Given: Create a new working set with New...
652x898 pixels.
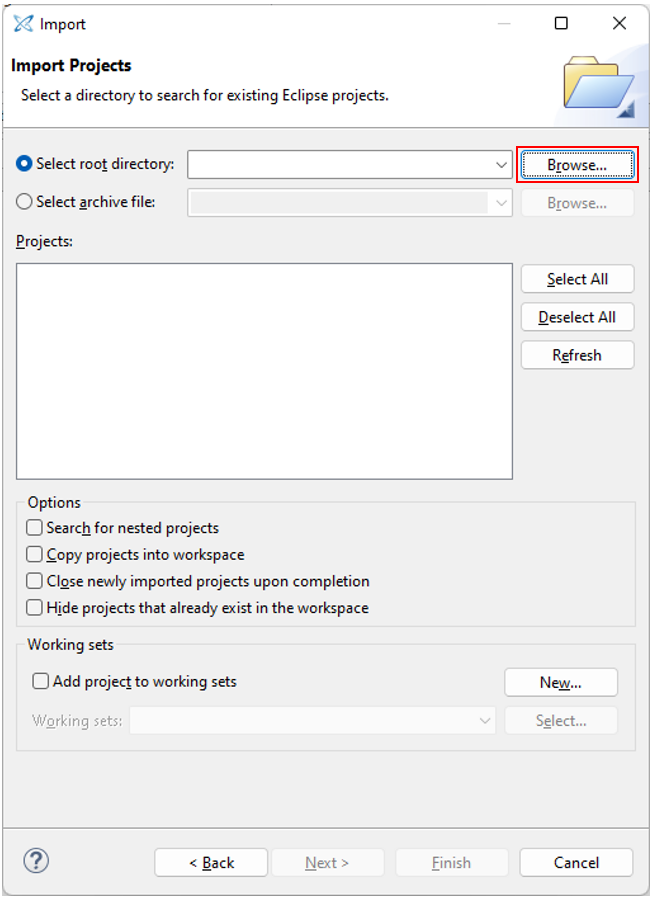Looking at the screenshot, I should (560, 683).
